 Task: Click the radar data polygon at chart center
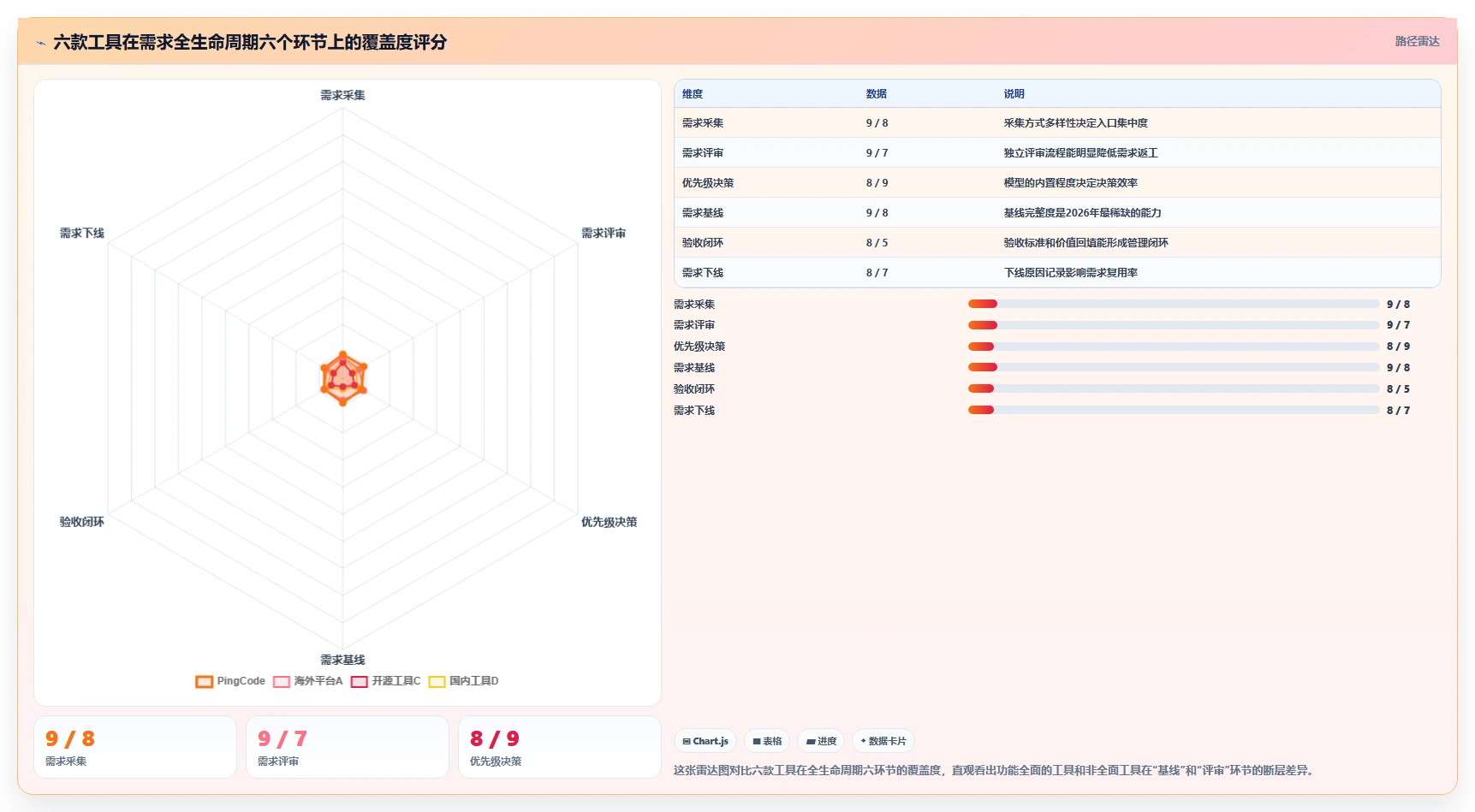tap(343, 377)
